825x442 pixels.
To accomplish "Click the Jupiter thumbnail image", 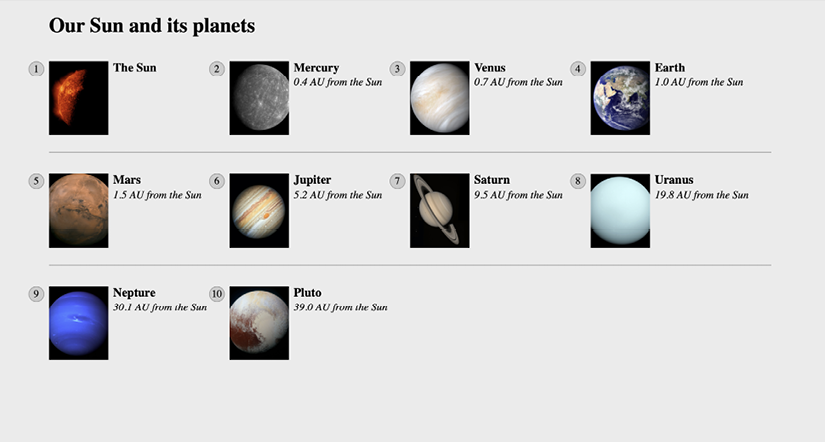I will coord(259,210).
